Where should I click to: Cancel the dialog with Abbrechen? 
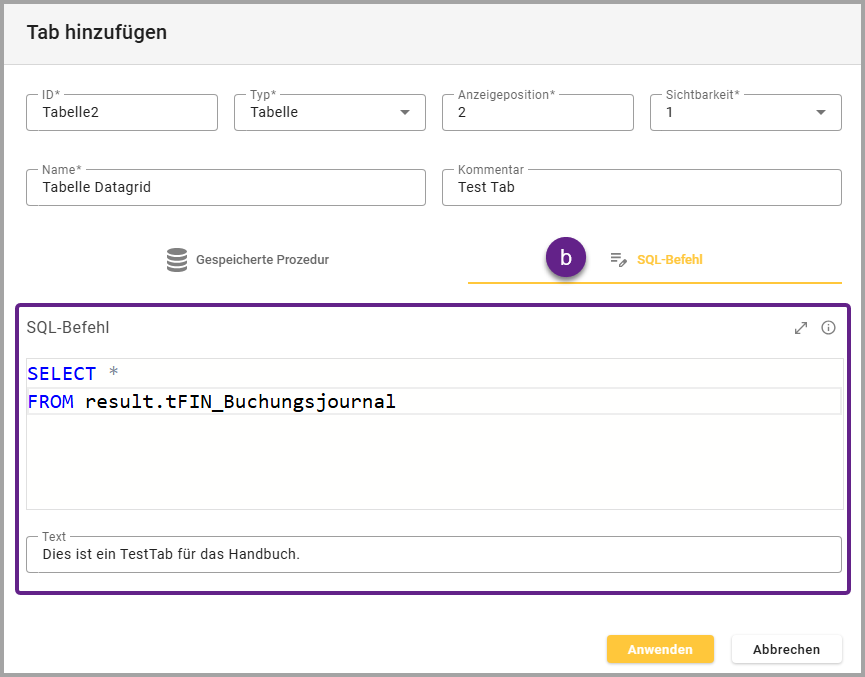point(786,649)
